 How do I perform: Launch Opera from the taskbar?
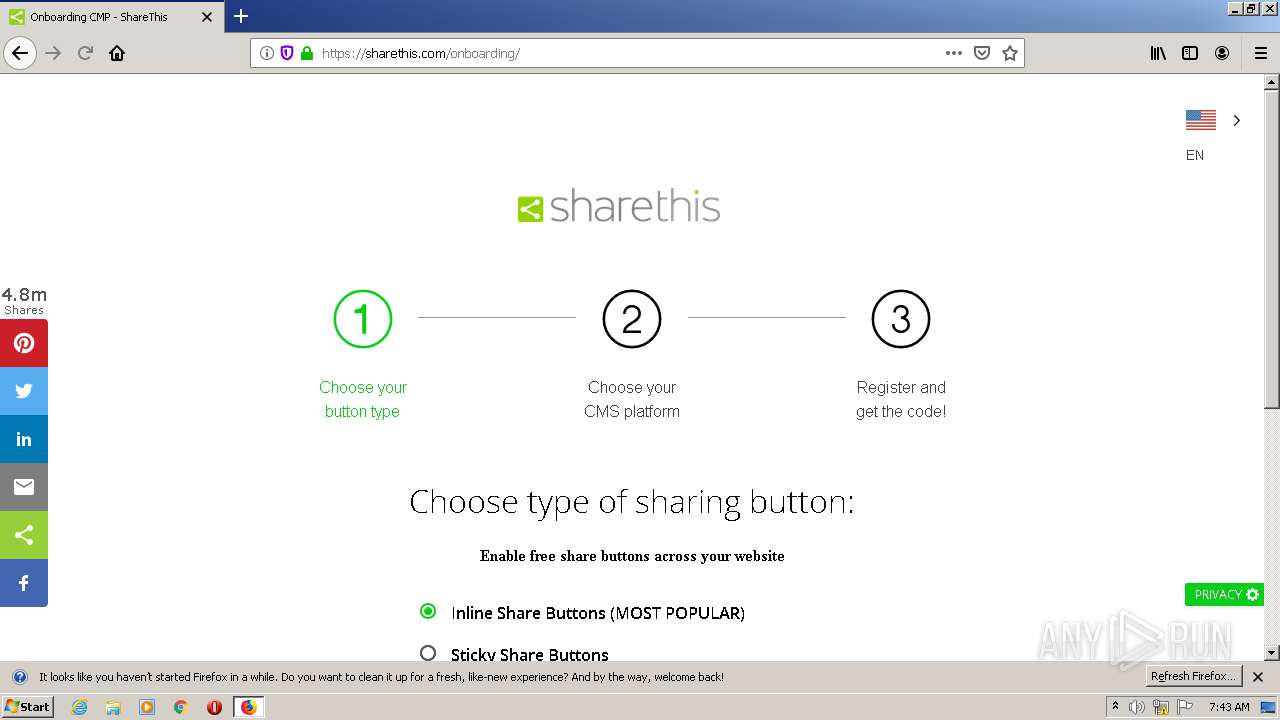pos(214,707)
